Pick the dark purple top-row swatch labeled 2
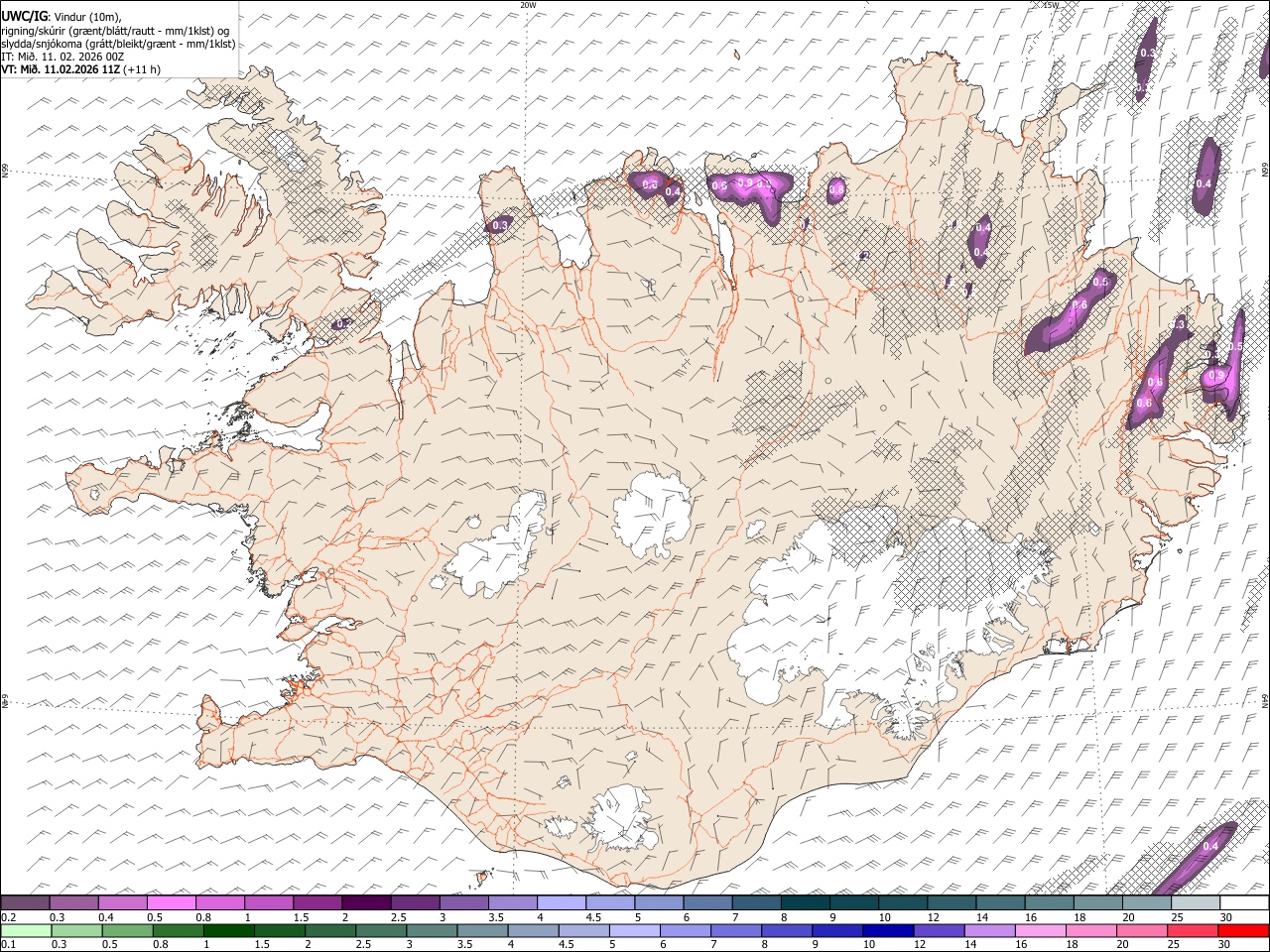This screenshot has width=1270, height=952. pos(366,903)
